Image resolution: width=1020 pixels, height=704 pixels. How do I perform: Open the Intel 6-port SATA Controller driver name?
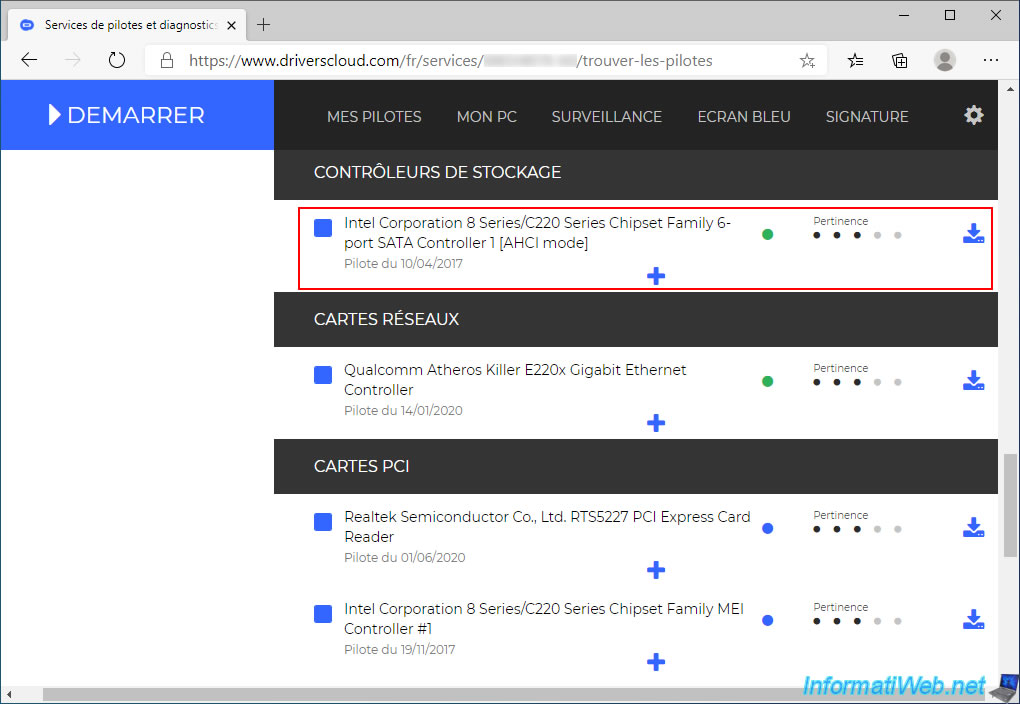tap(537, 233)
